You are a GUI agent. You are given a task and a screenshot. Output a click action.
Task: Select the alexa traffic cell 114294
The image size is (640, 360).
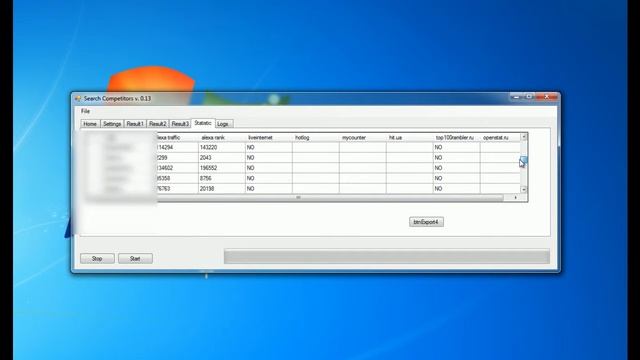(x=177, y=147)
